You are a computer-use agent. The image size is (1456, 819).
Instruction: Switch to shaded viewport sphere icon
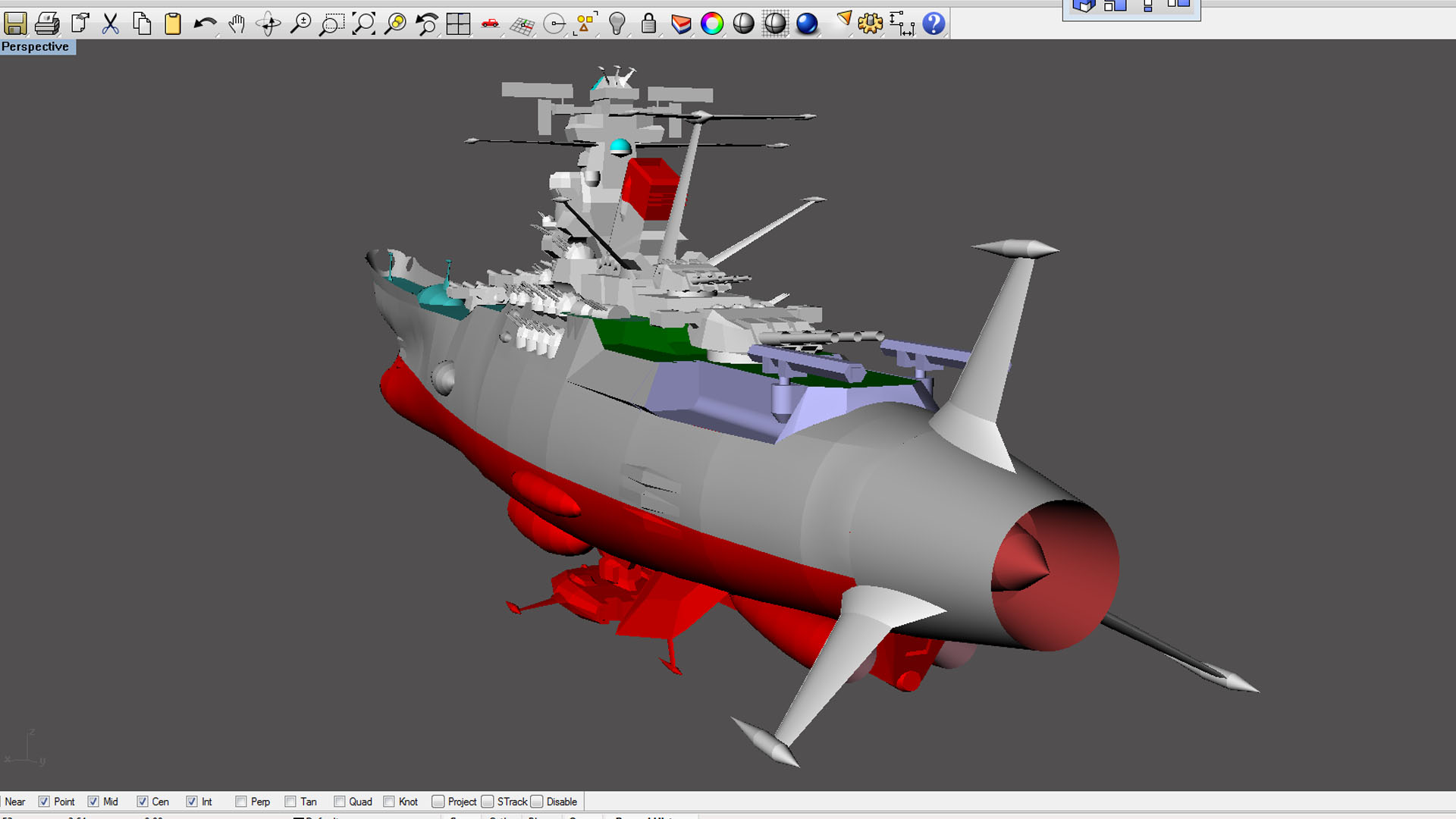click(743, 24)
